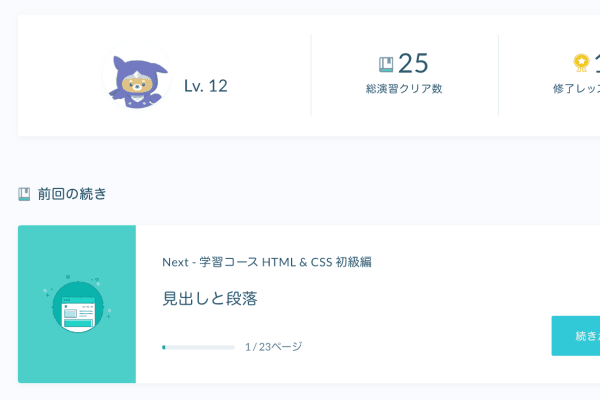Click the number beside the medal icon
Image resolution: width=600 pixels, height=400 pixels.
595,63
